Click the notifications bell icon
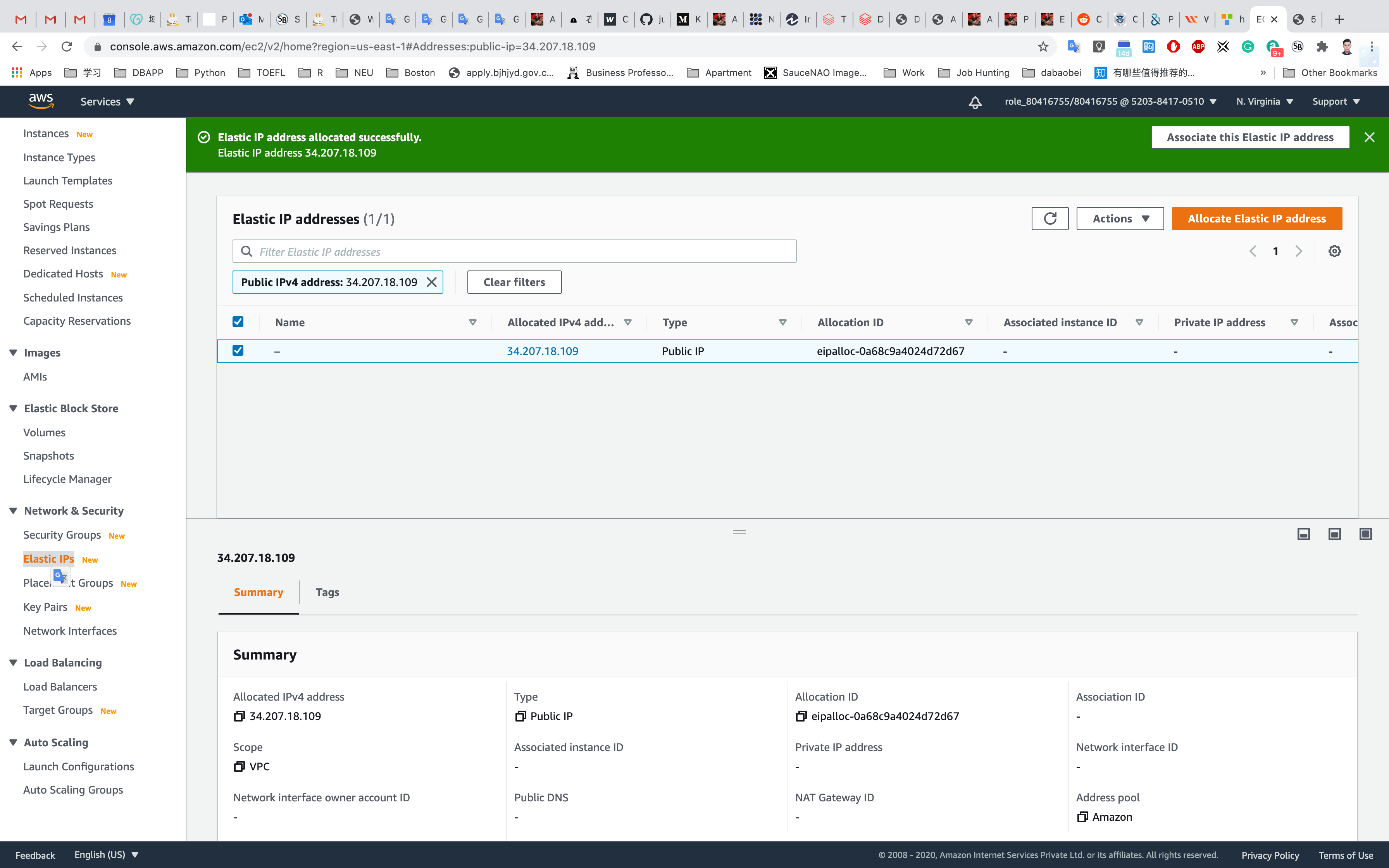1389x868 pixels. click(975, 102)
